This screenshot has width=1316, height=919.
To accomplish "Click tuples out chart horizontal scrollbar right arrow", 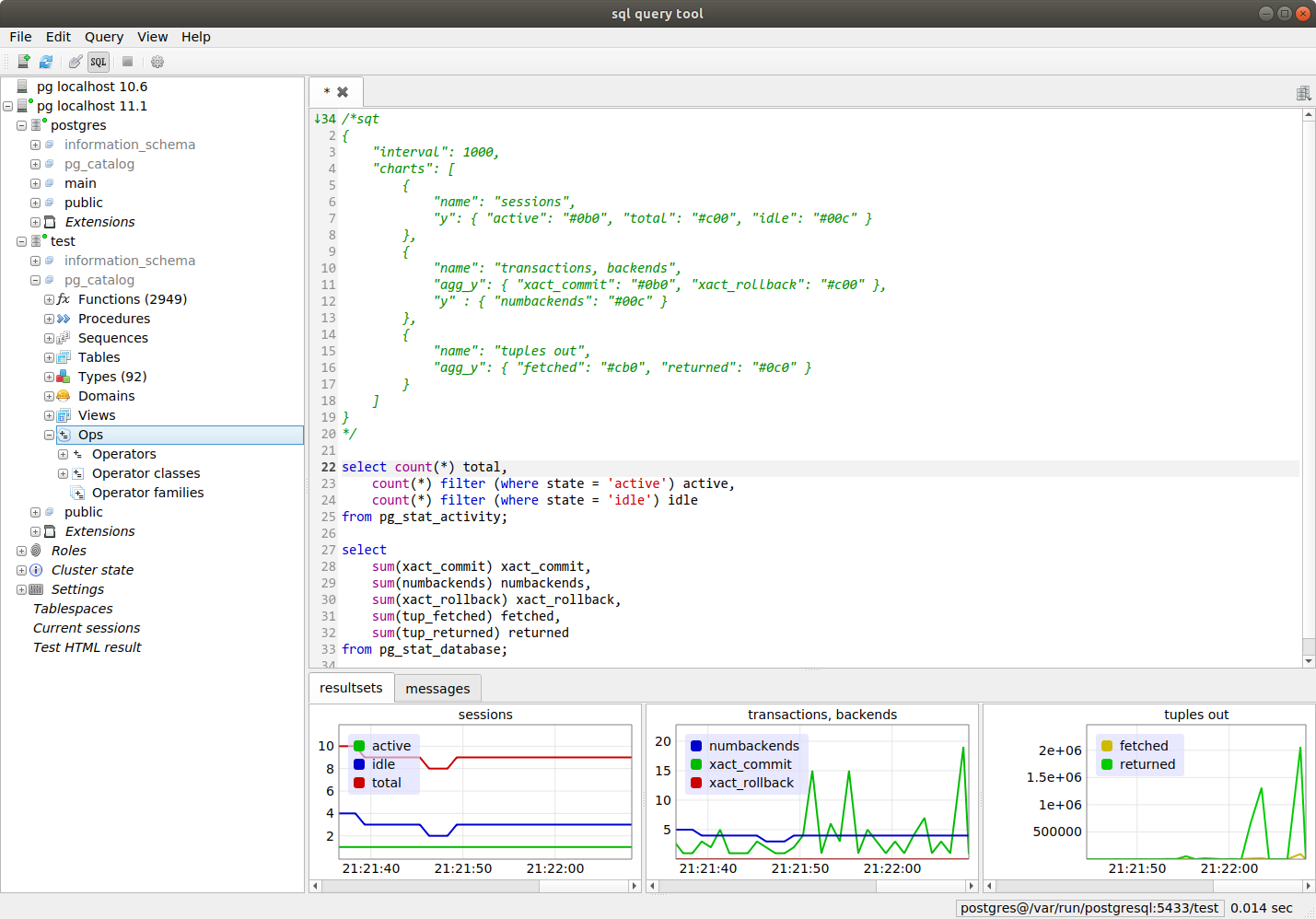I will (1309, 886).
